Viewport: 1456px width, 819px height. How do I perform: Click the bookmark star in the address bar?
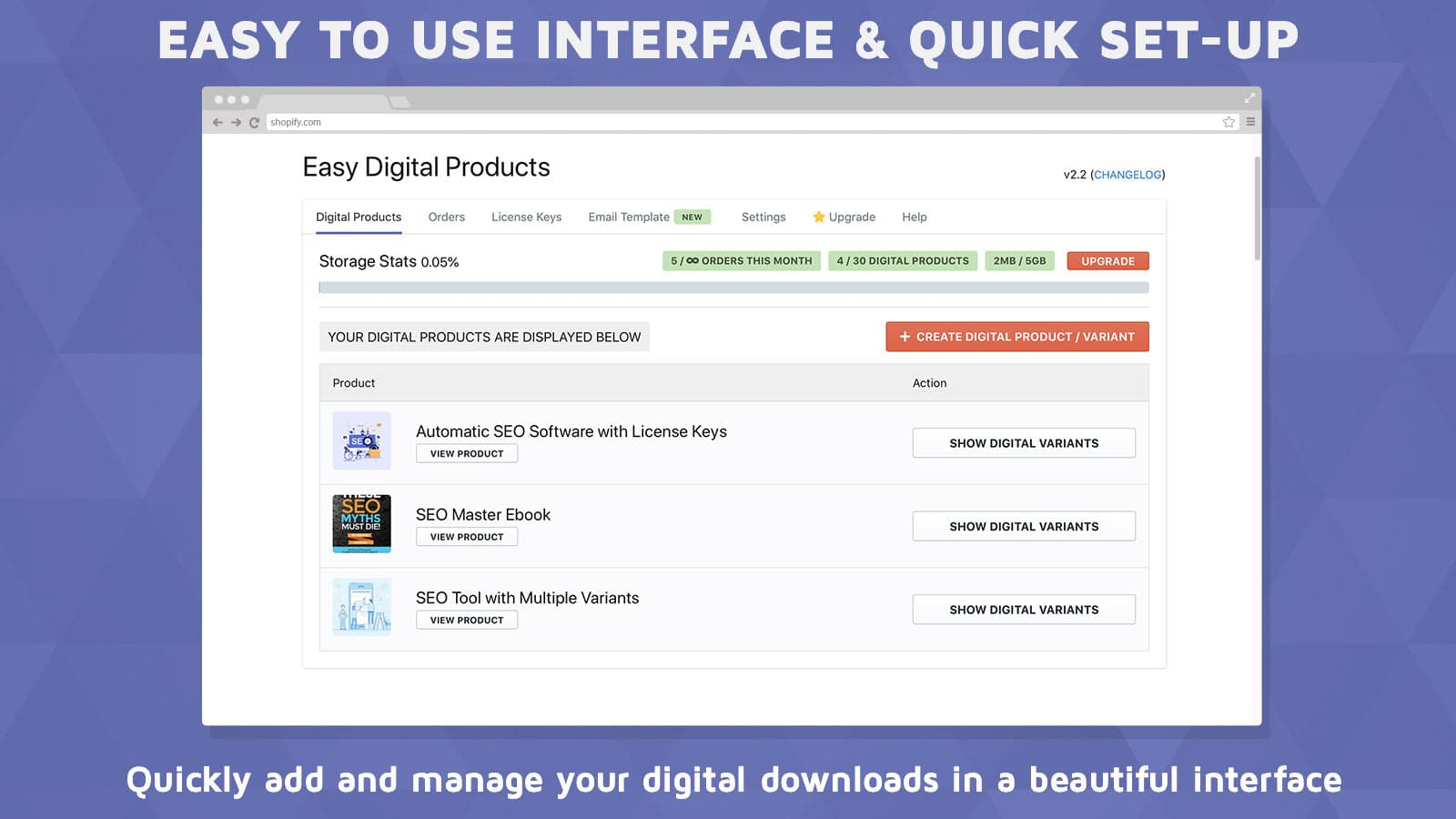click(x=1228, y=121)
